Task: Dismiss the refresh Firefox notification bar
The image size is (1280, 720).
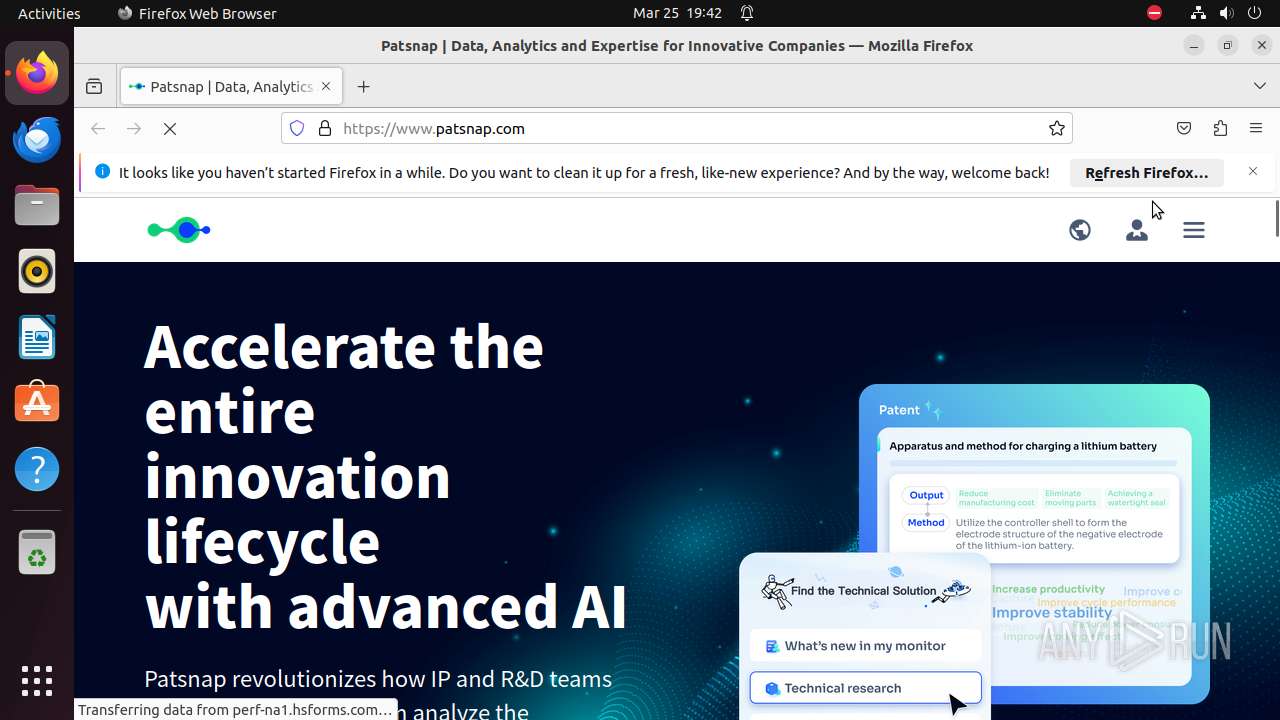Action: 1253,172
